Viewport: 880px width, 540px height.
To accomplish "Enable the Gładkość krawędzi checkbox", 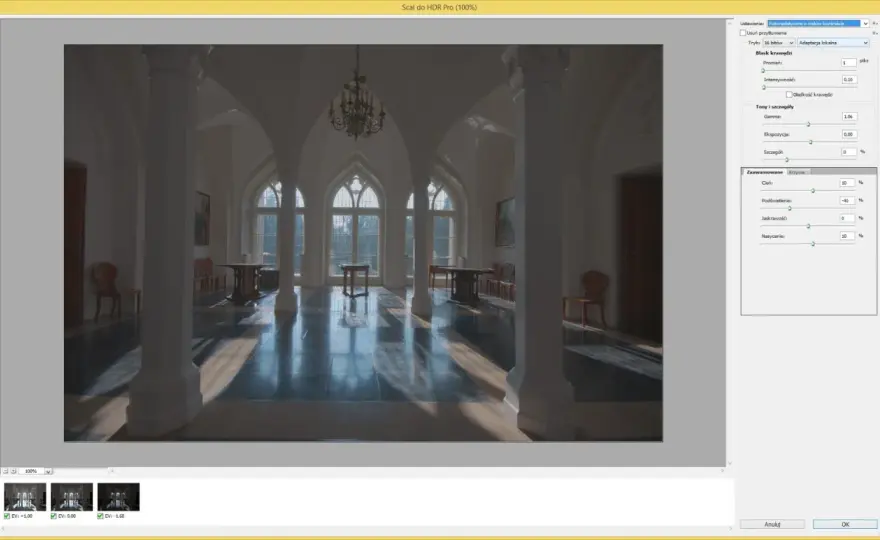I will pyautogui.click(x=789, y=95).
